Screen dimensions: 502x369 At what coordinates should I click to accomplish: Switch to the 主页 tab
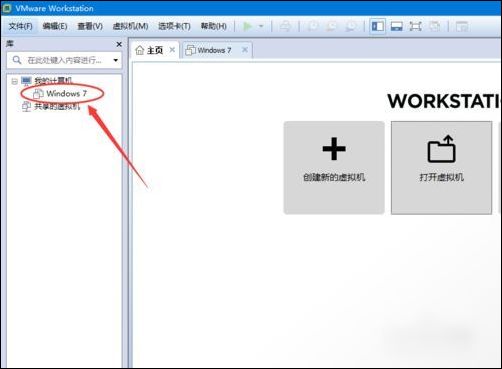click(x=155, y=50)
